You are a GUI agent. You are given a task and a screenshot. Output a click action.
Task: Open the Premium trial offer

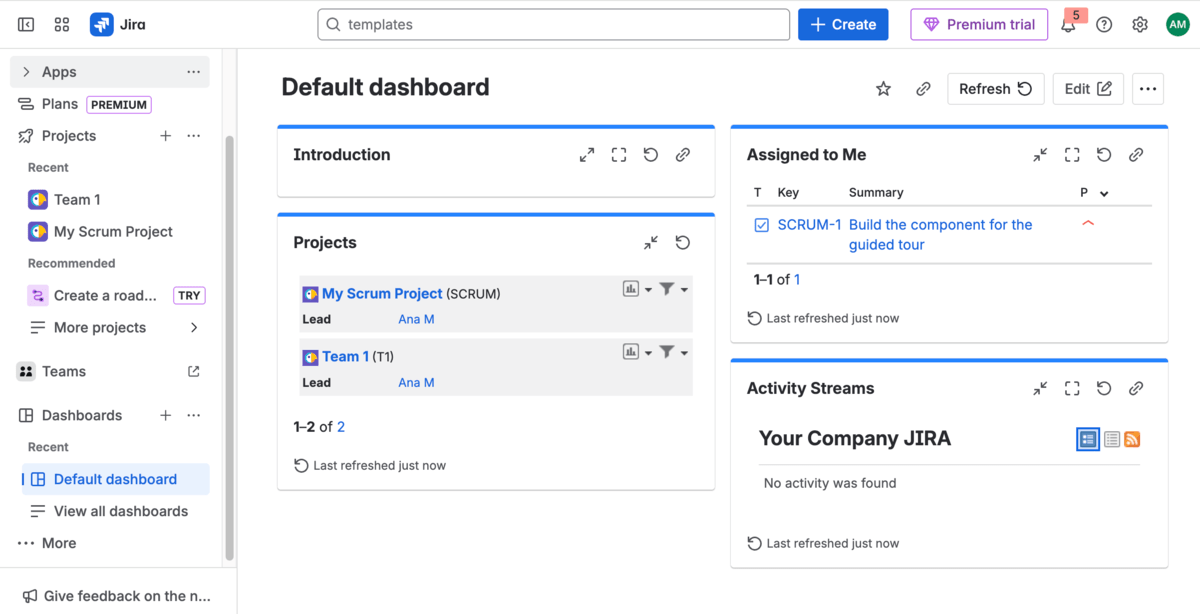pyautogui.click(x=978, y=24)
